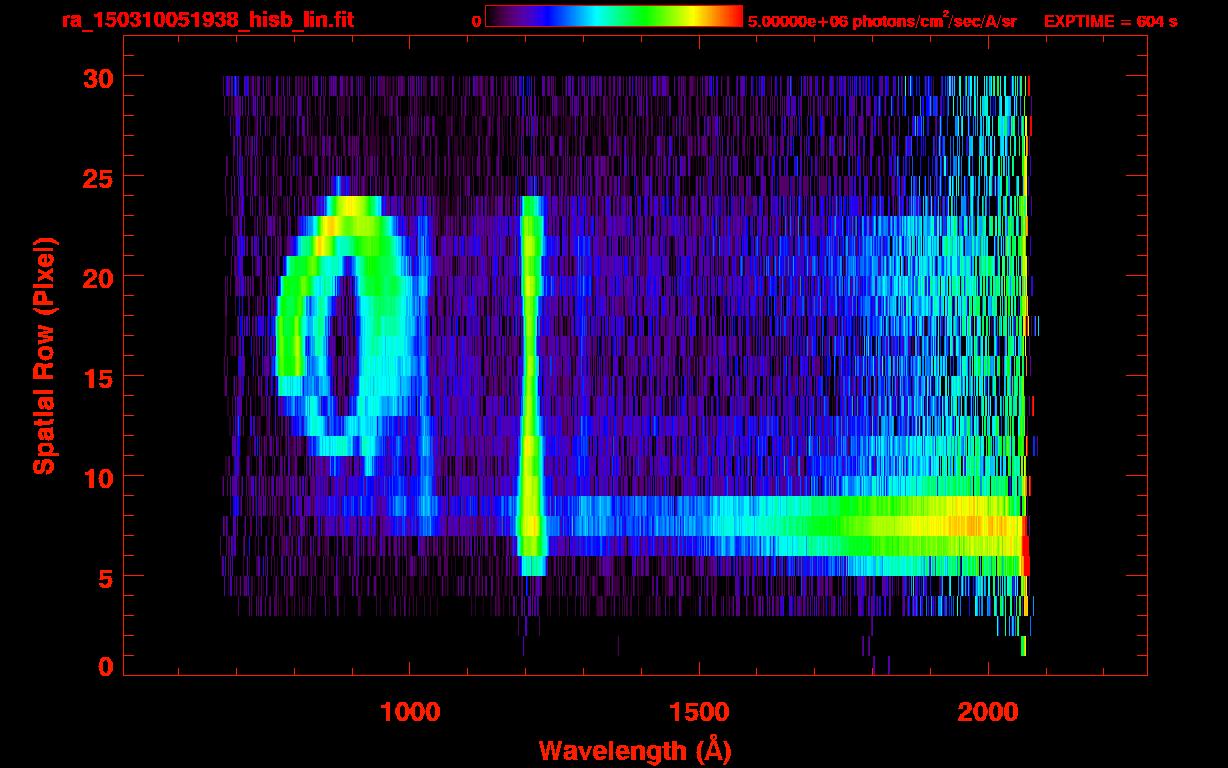Click the rainbow color scale bar
This screenshot has width=1228, height=768.
pyautogui.click(x=614, y=16)
